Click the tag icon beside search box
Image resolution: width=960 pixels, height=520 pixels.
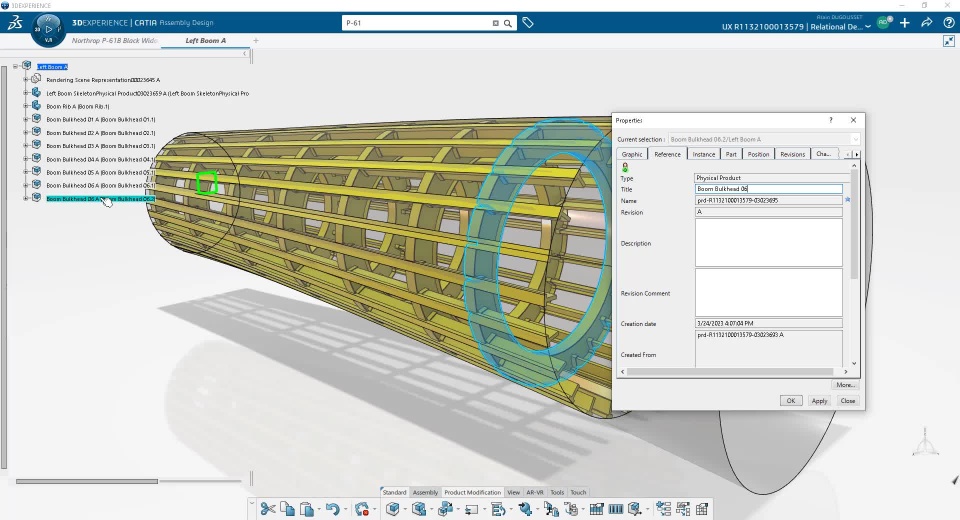(528, 23)
